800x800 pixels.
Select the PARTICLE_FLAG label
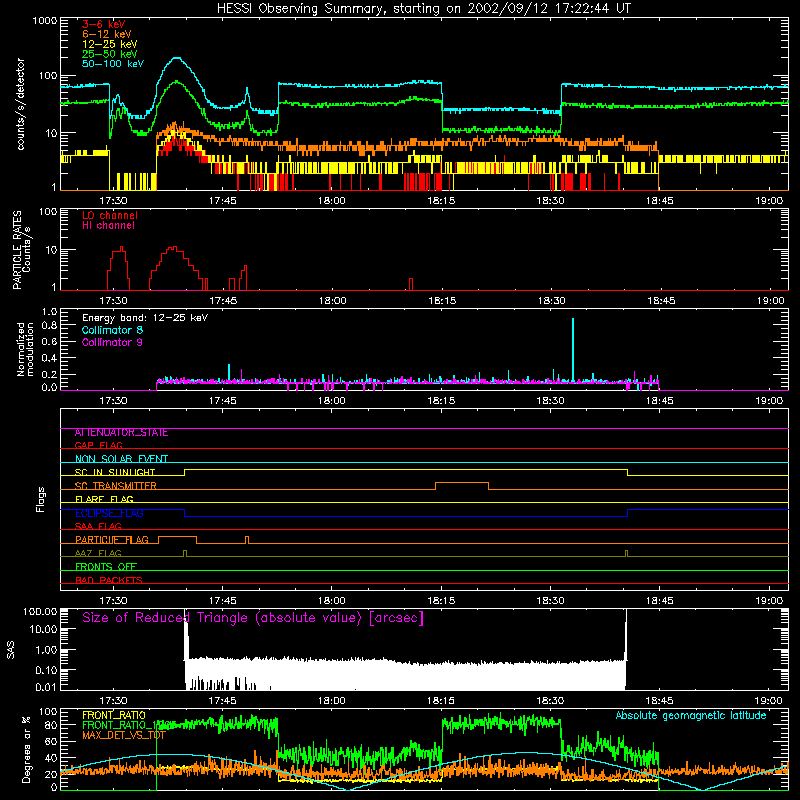tap(112, 540)
